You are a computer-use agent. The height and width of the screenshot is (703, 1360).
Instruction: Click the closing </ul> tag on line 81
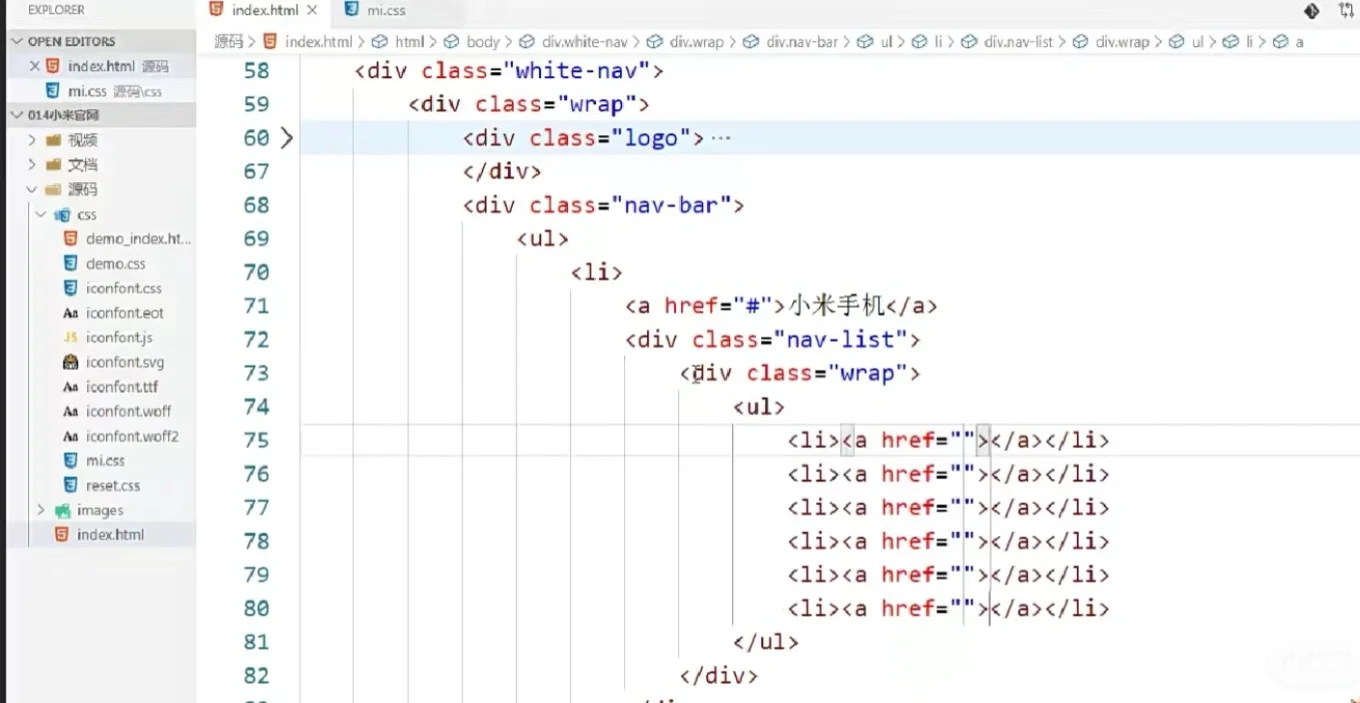[766, 642]
